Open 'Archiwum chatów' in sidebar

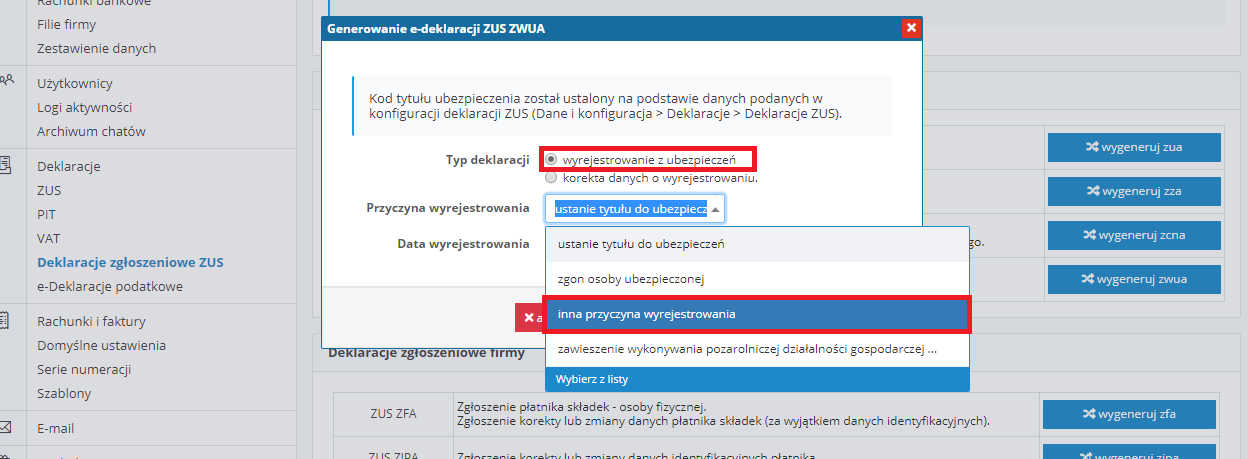point(91,131)
